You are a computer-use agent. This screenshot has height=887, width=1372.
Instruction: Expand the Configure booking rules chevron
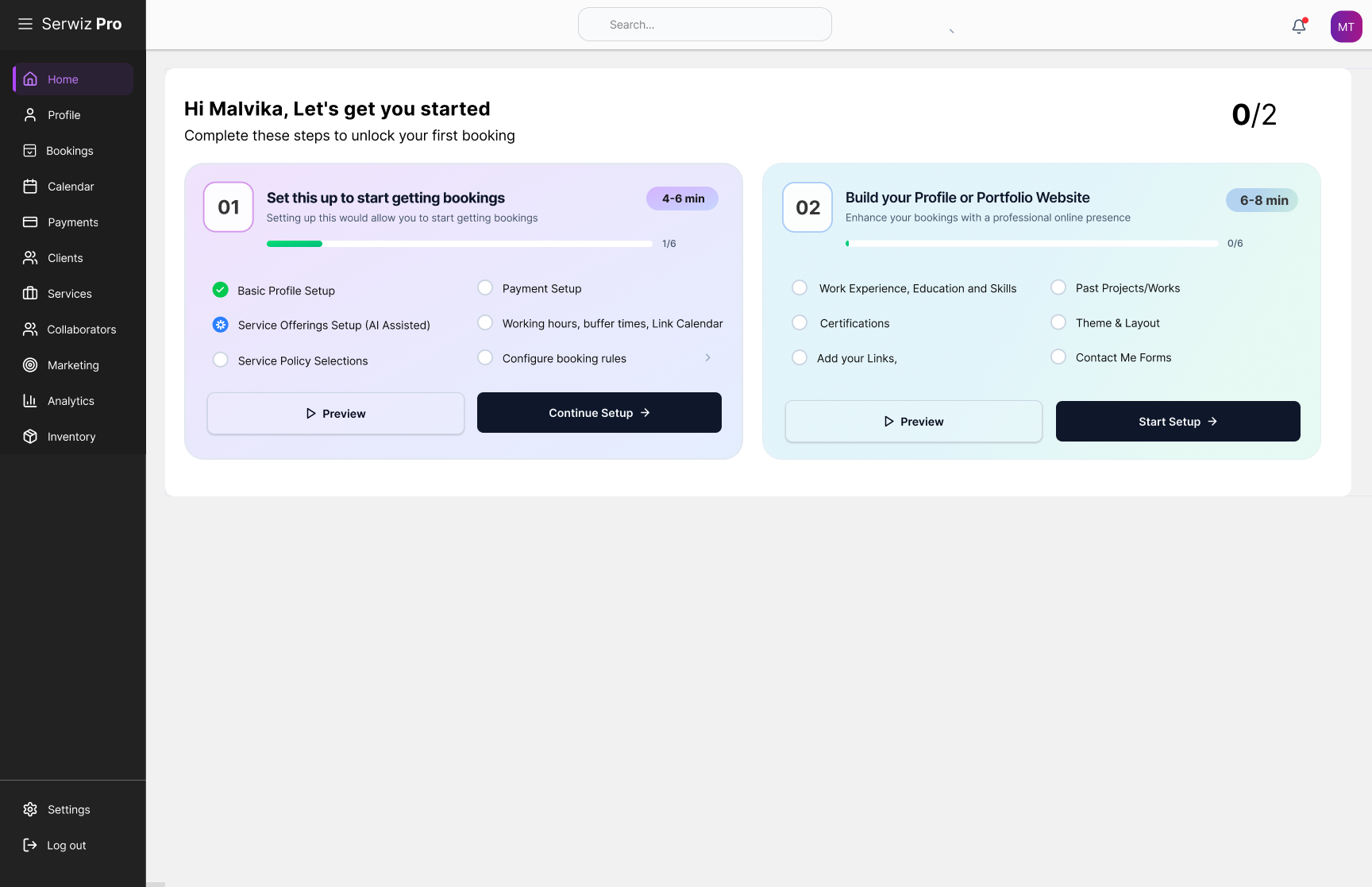pos(707,357)
